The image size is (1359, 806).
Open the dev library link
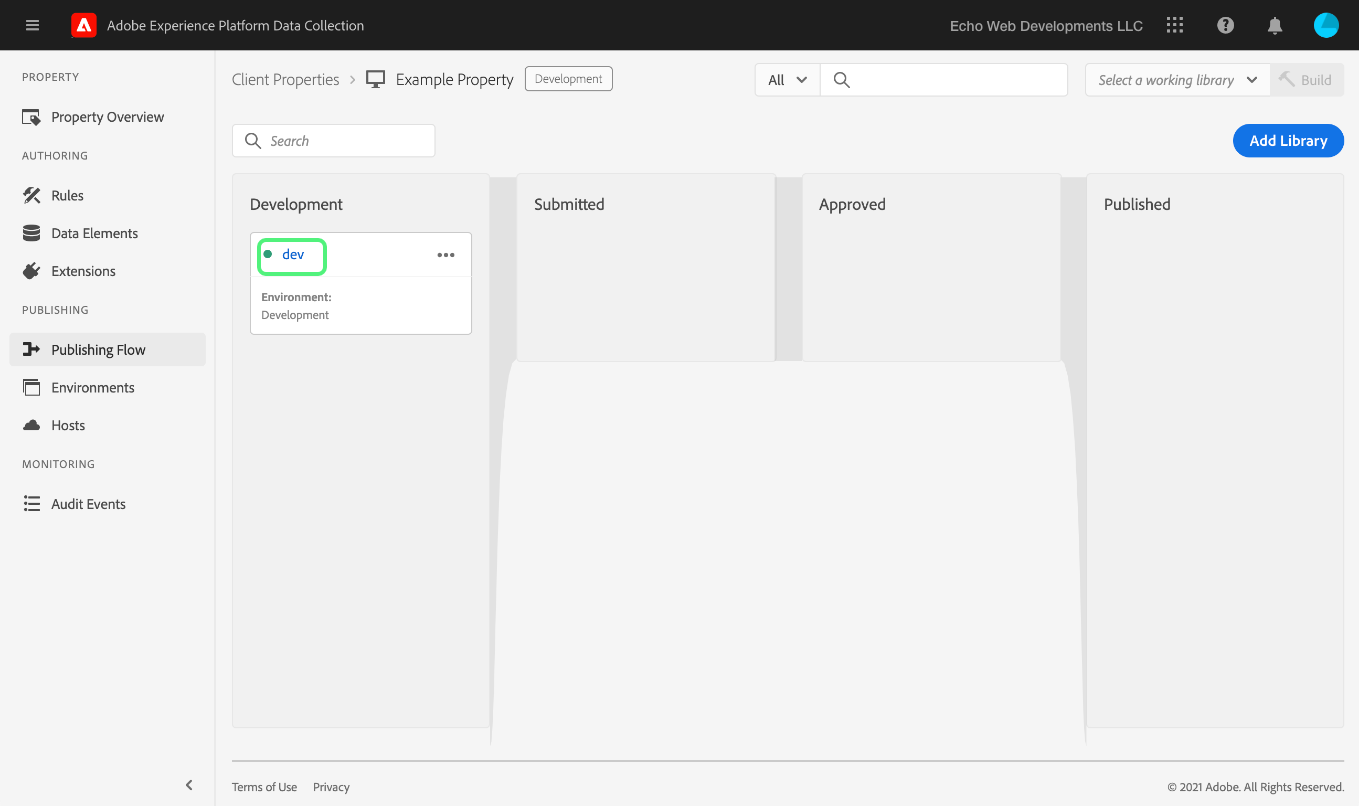[293, 255]
